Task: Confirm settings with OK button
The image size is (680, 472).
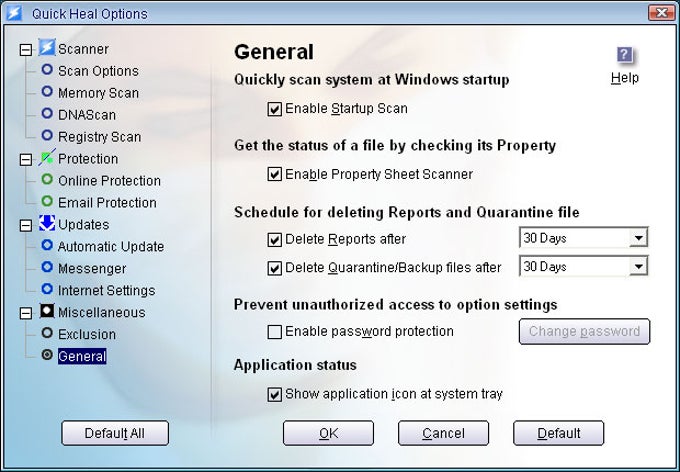Action: (328, 433)
